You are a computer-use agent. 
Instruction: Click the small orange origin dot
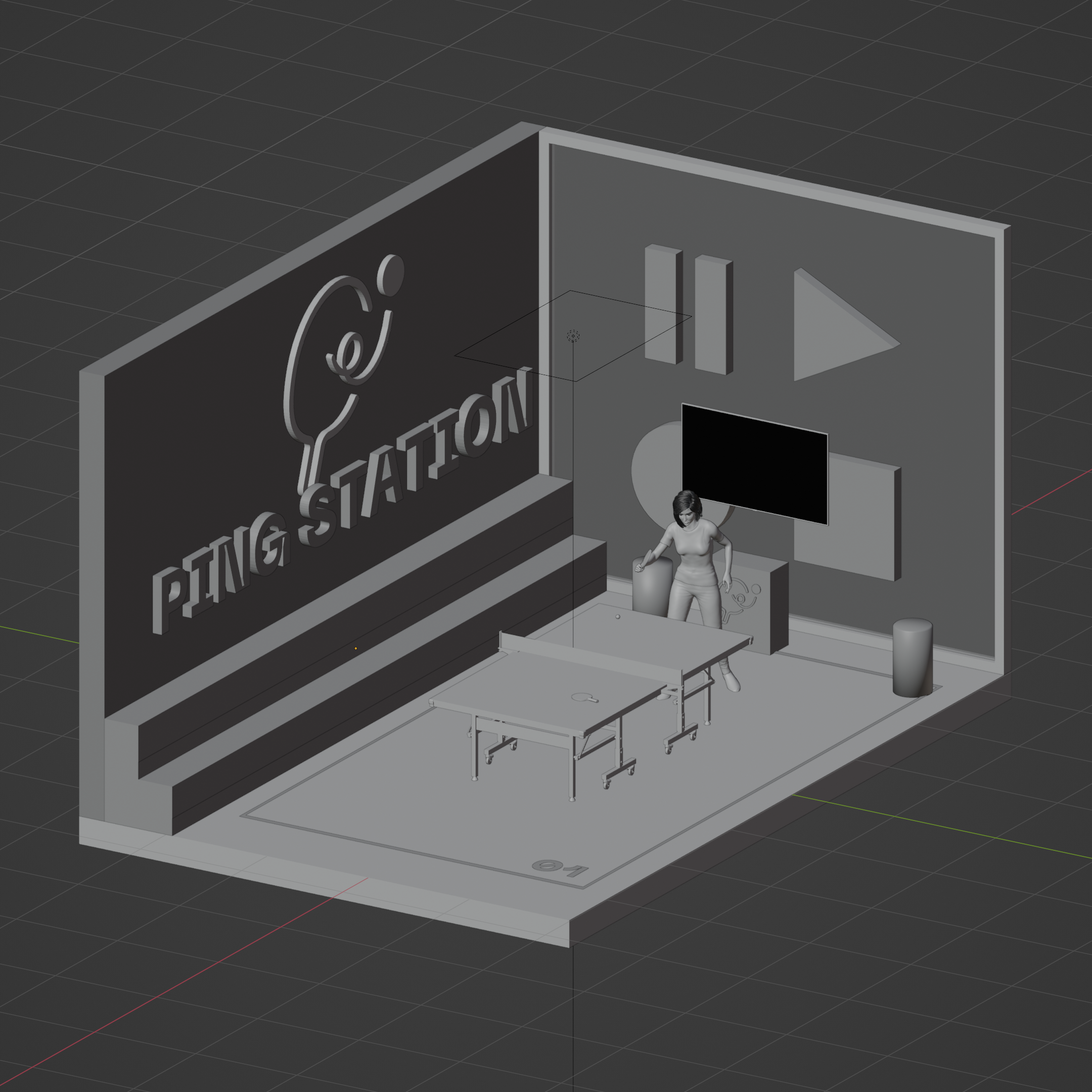click(x=355, y=648)
